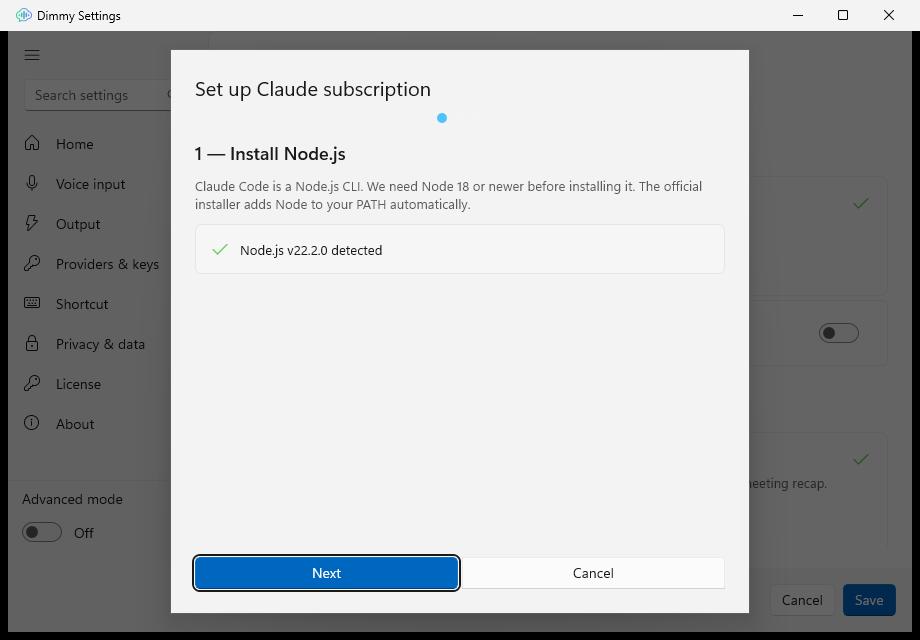The height and width of the screenshot is (640, 920).
Task: Click the 'Set up Claude subscription' title
Action: (313, 89)
